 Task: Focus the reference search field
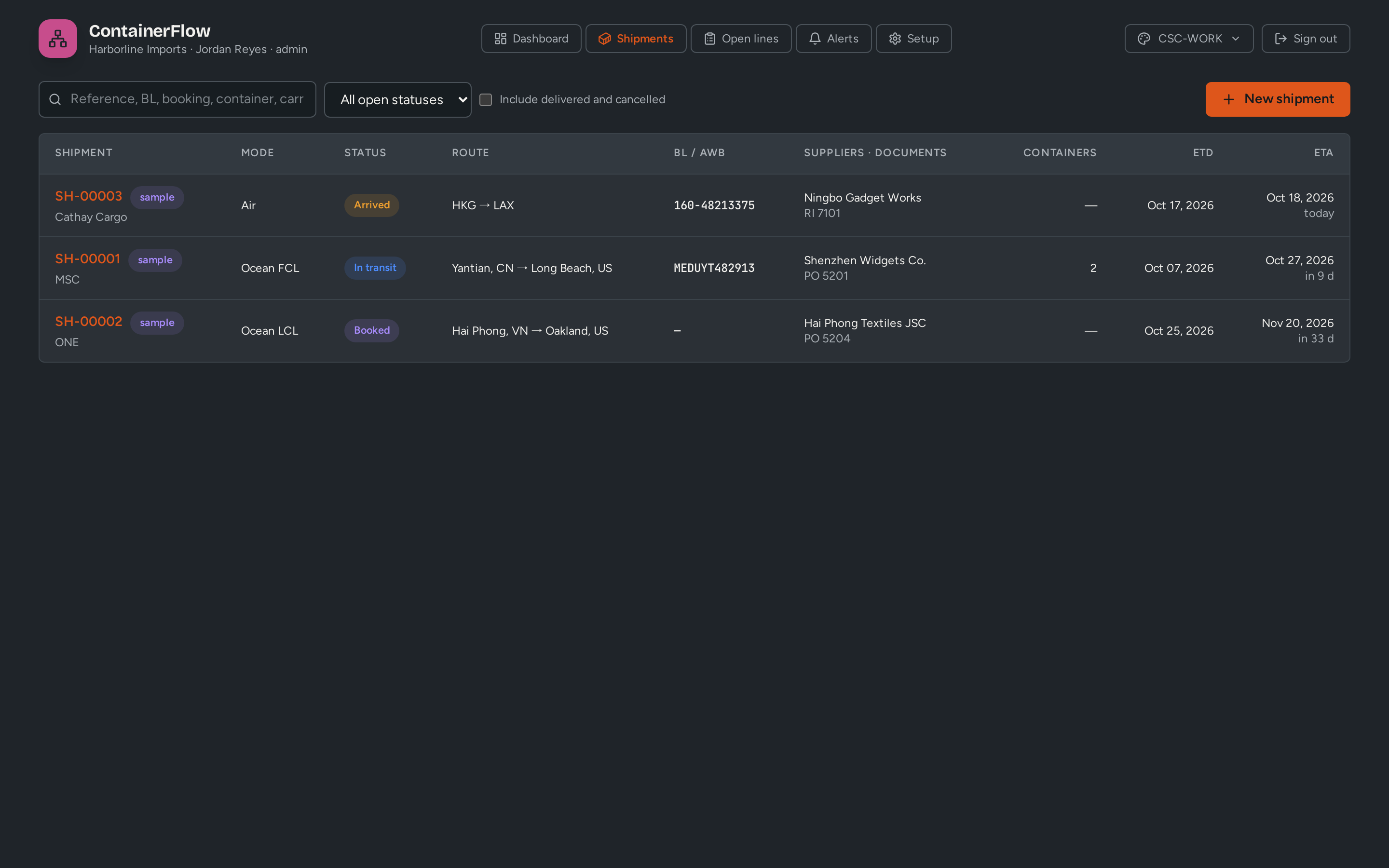click(177, 99)
